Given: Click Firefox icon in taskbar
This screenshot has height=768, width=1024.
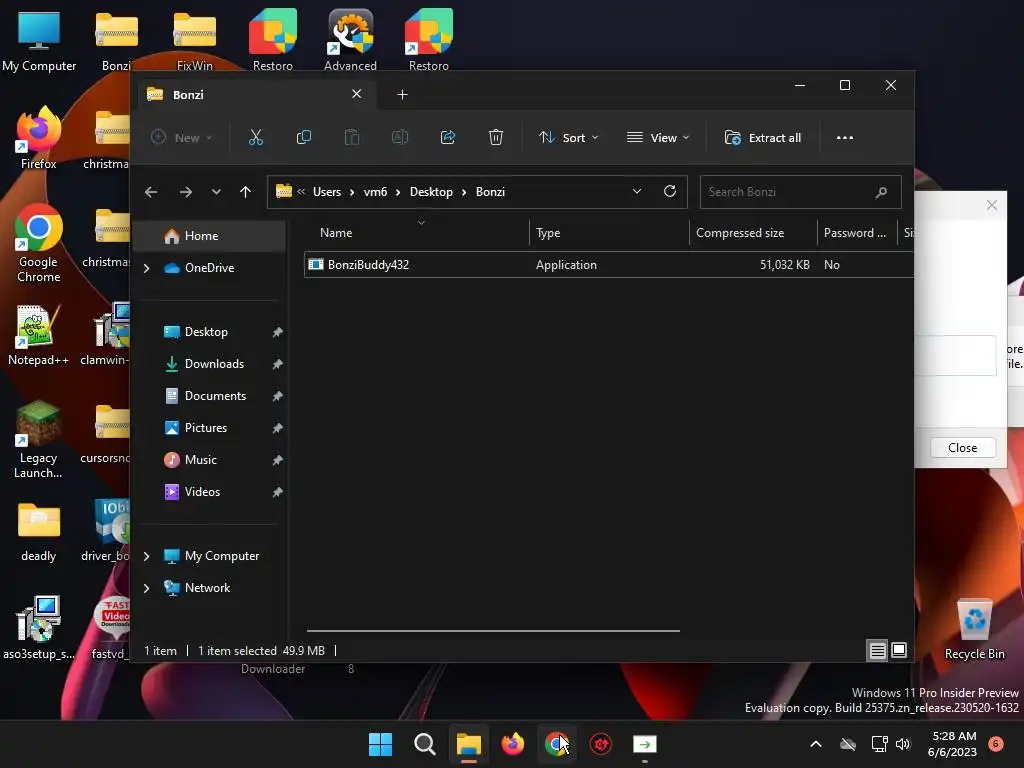Looking at the screenshot, I should coord(513,744).
